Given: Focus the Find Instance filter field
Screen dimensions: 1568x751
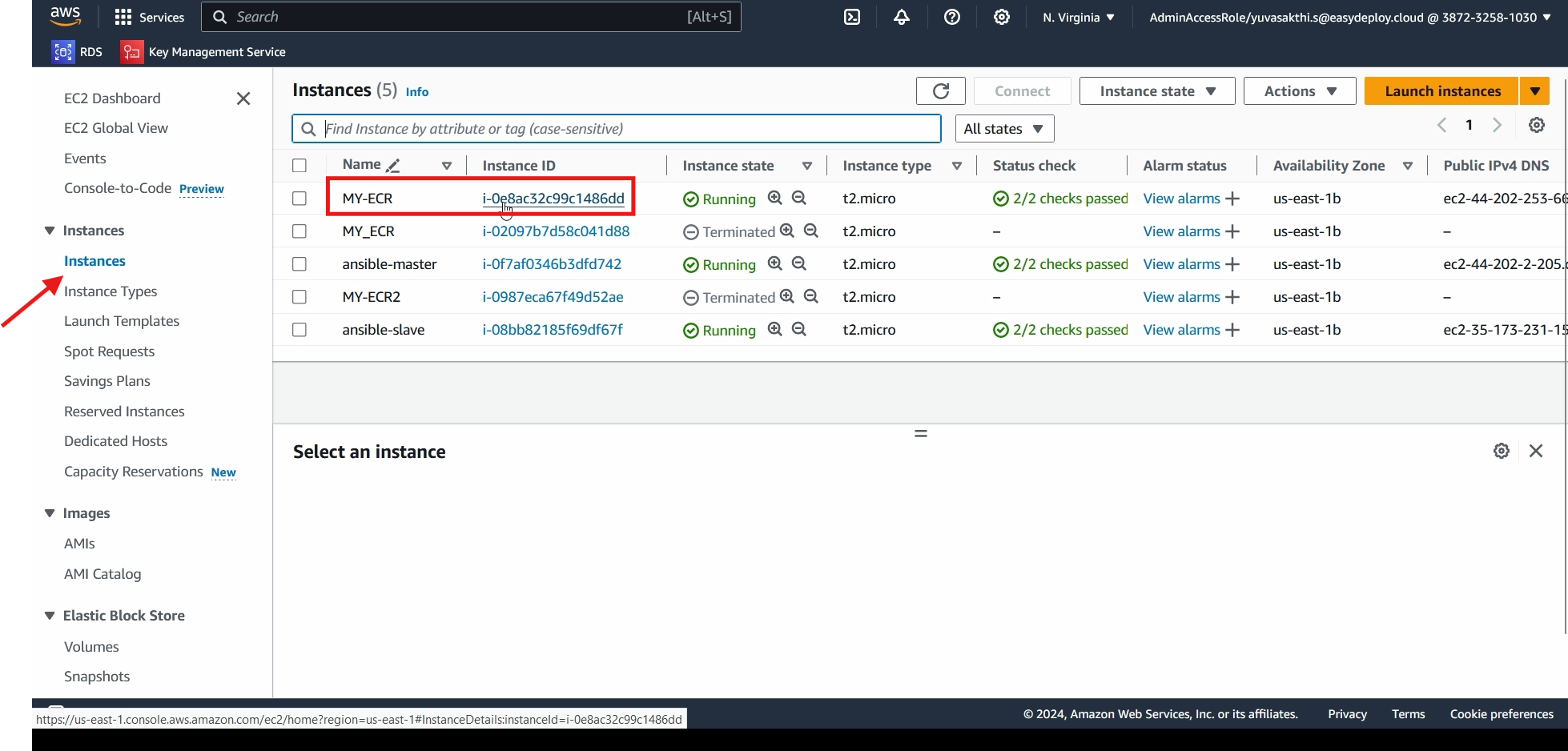Looking at the screenshot, I should click(x=617, y=129).
